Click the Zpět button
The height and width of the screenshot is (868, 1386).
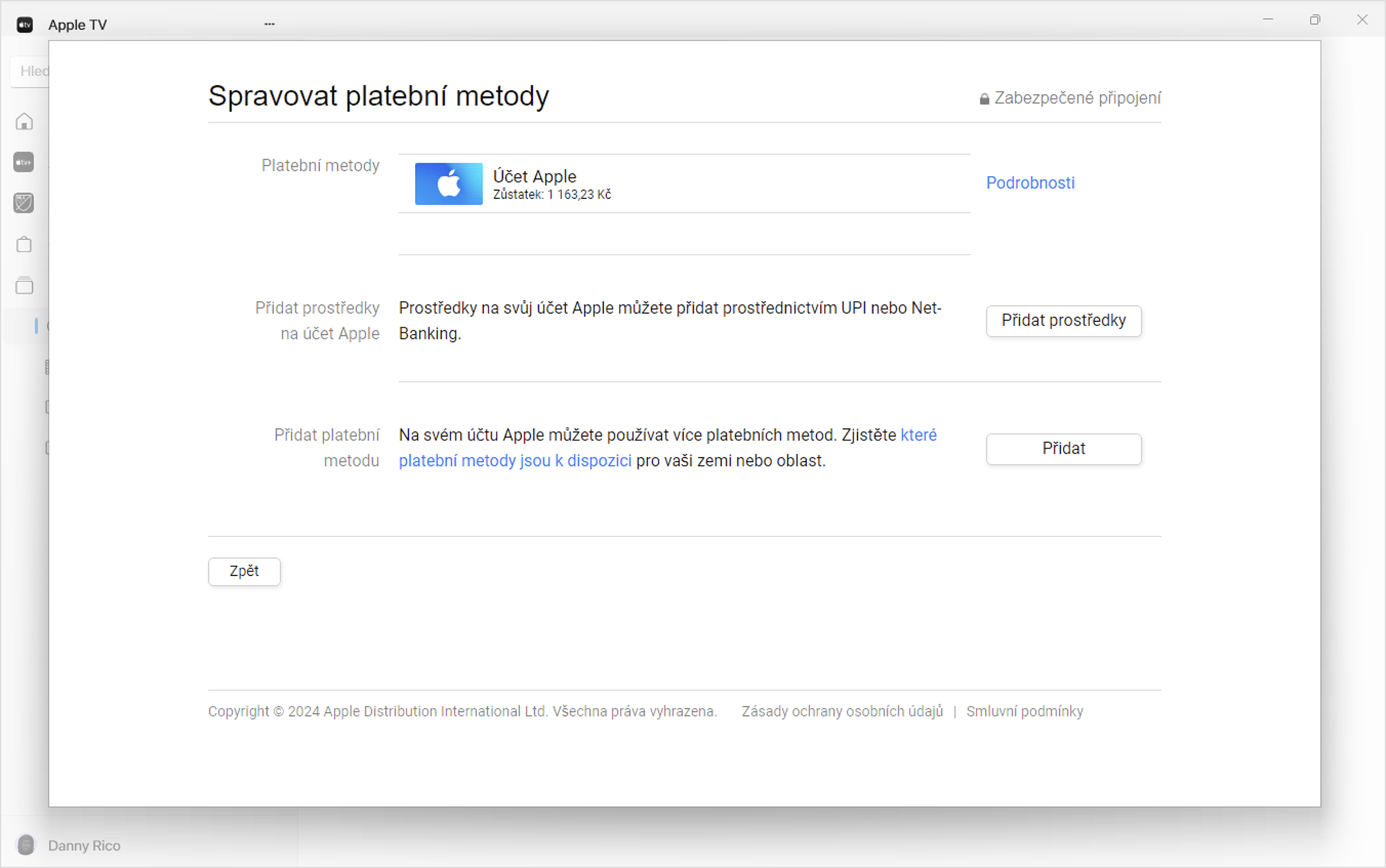243,571
